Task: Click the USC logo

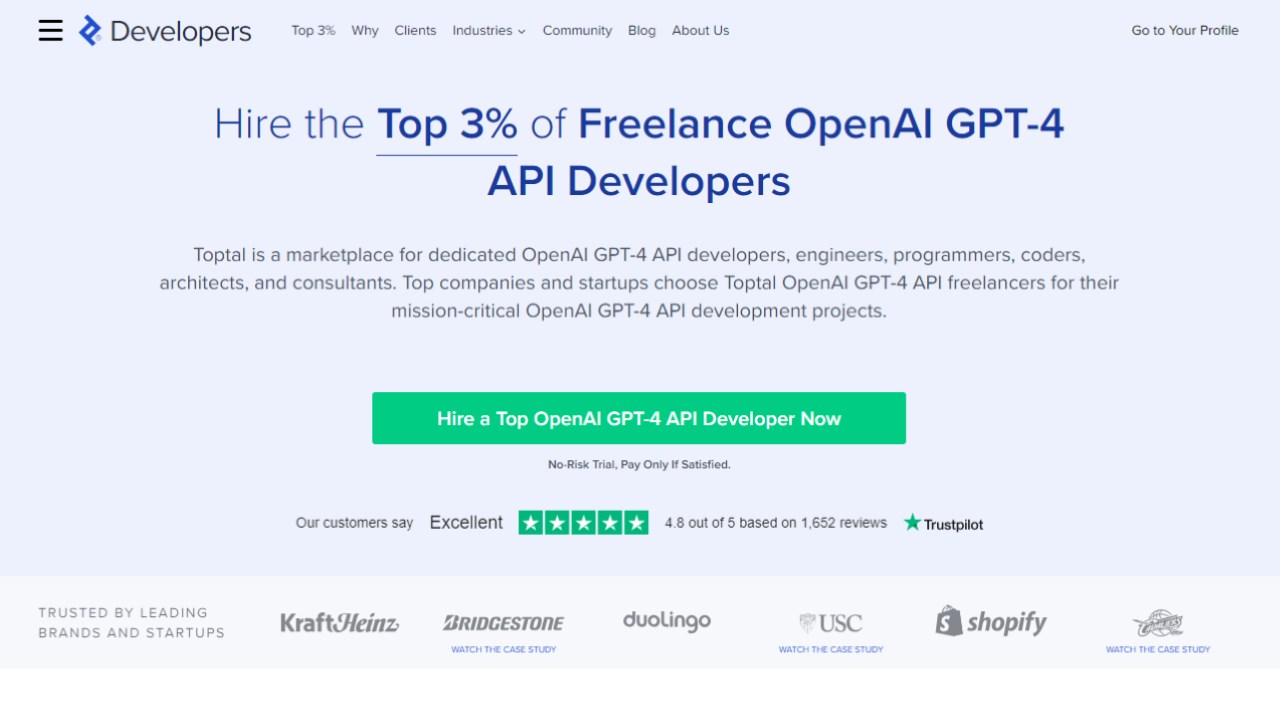Action: [831, 623]
